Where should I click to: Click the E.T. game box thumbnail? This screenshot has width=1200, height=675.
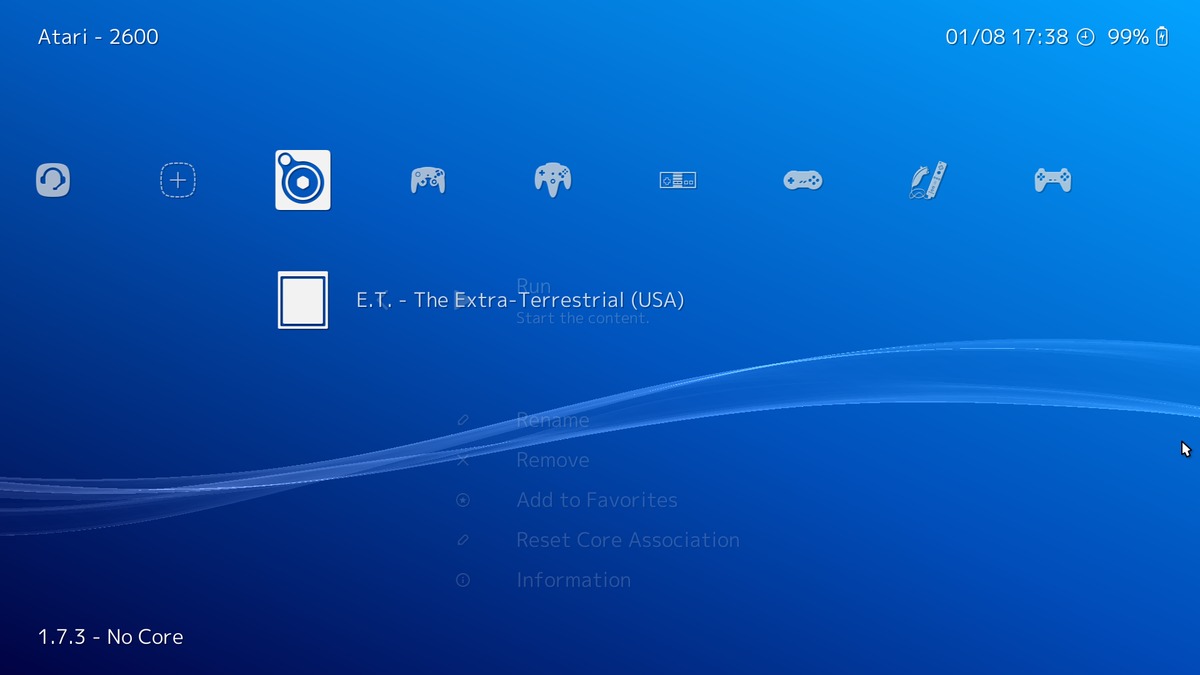click(x=302, y=300)
